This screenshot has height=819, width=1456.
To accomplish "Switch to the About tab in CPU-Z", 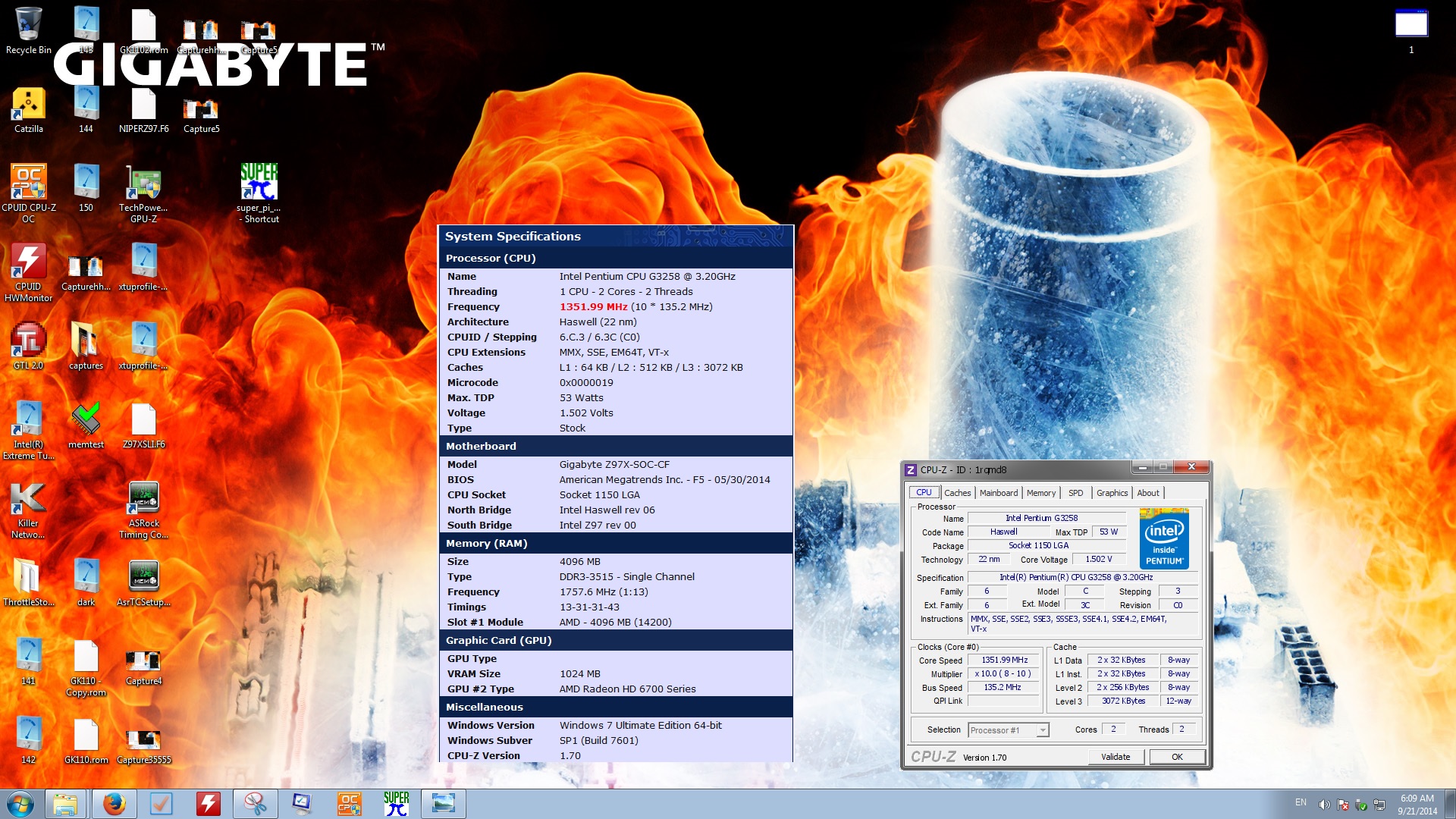I will [x=1148, y=493].
